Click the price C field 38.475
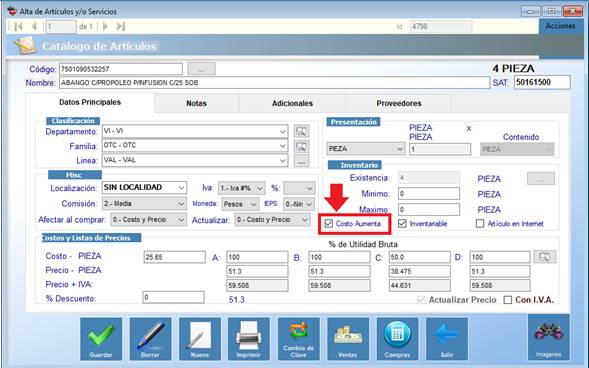 point(420,271)
